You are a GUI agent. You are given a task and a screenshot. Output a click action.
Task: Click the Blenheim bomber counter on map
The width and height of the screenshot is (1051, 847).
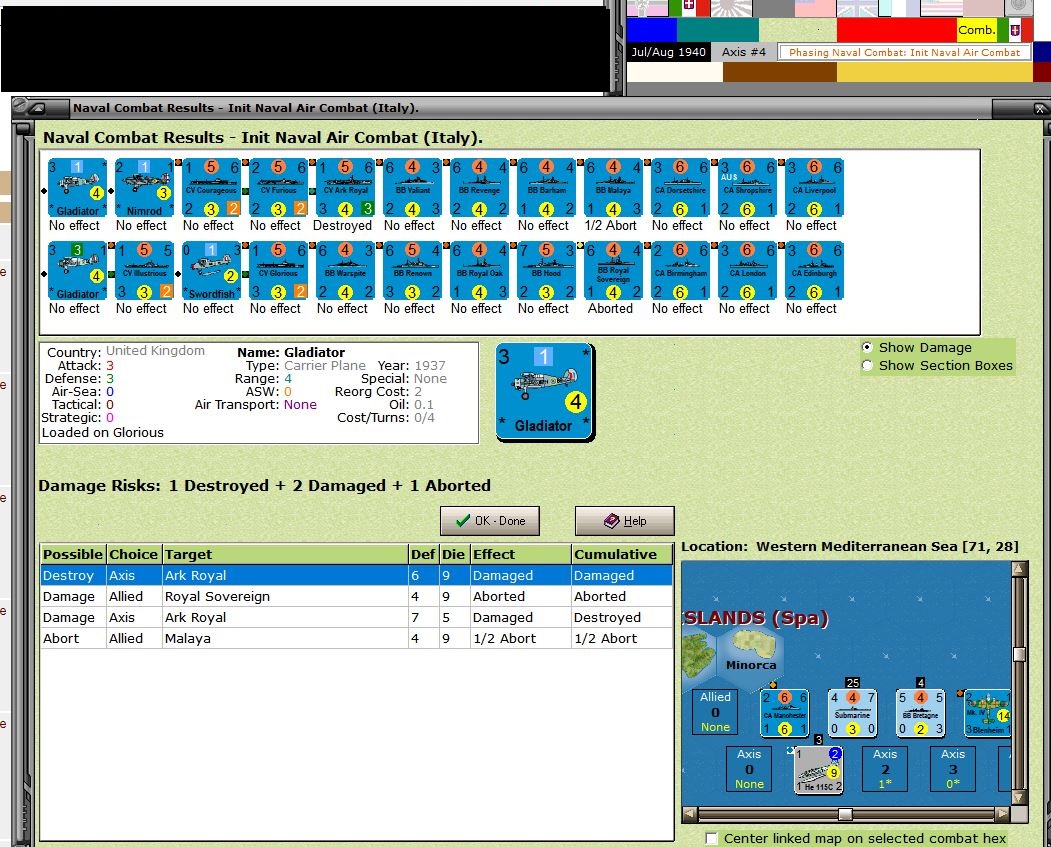pyautogui.click(x=987, y=712)
